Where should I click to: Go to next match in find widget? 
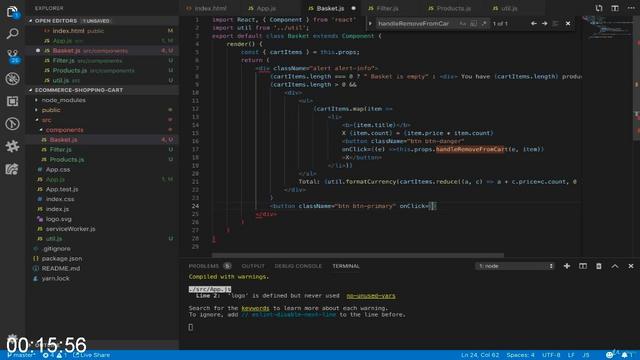(x=544, y=24)
